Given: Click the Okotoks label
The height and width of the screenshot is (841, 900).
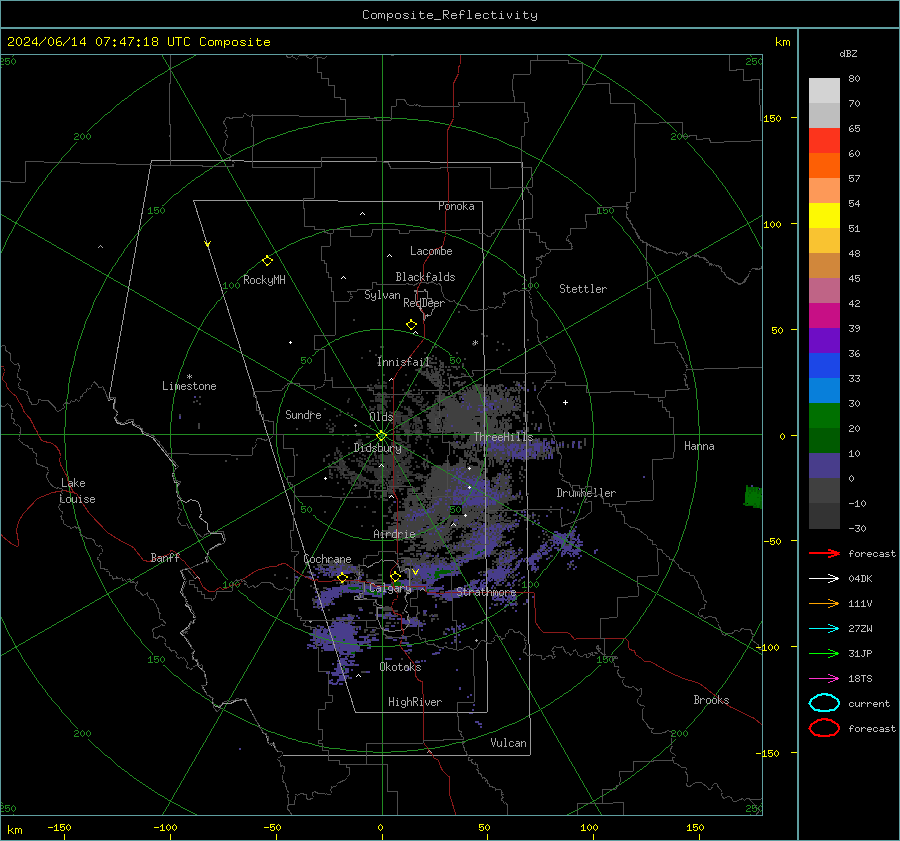Looking at the screenshot, I should pos(400,667).
